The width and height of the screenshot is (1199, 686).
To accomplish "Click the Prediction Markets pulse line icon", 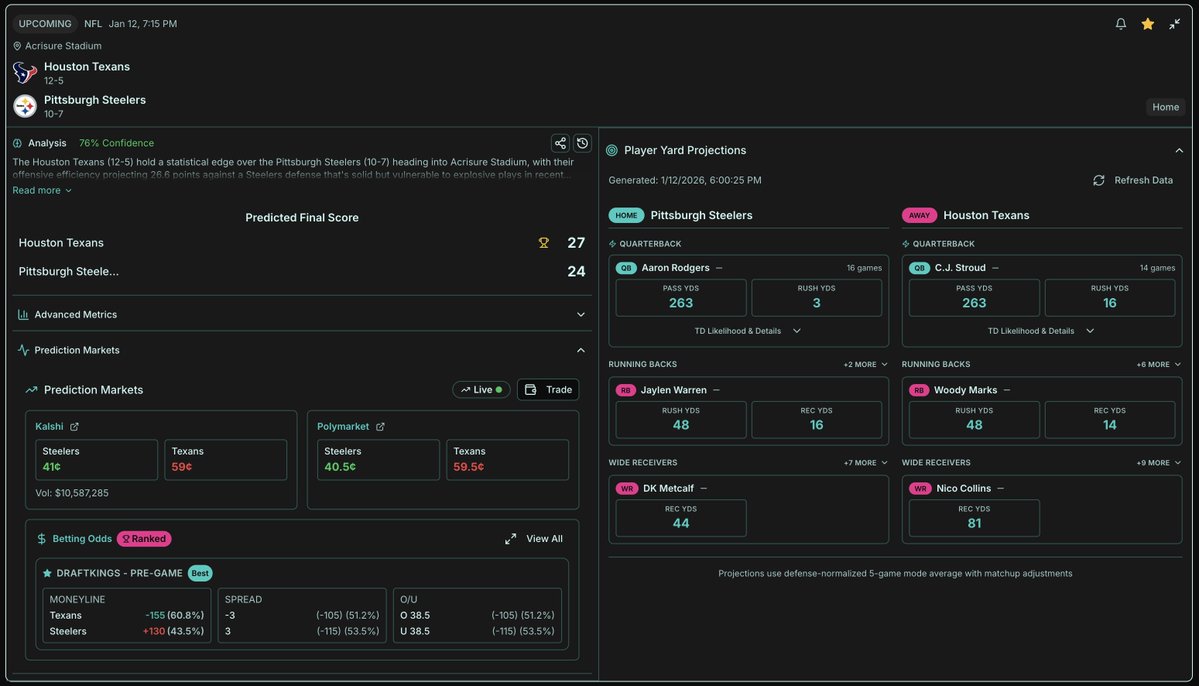I will (x=23, y=350).
